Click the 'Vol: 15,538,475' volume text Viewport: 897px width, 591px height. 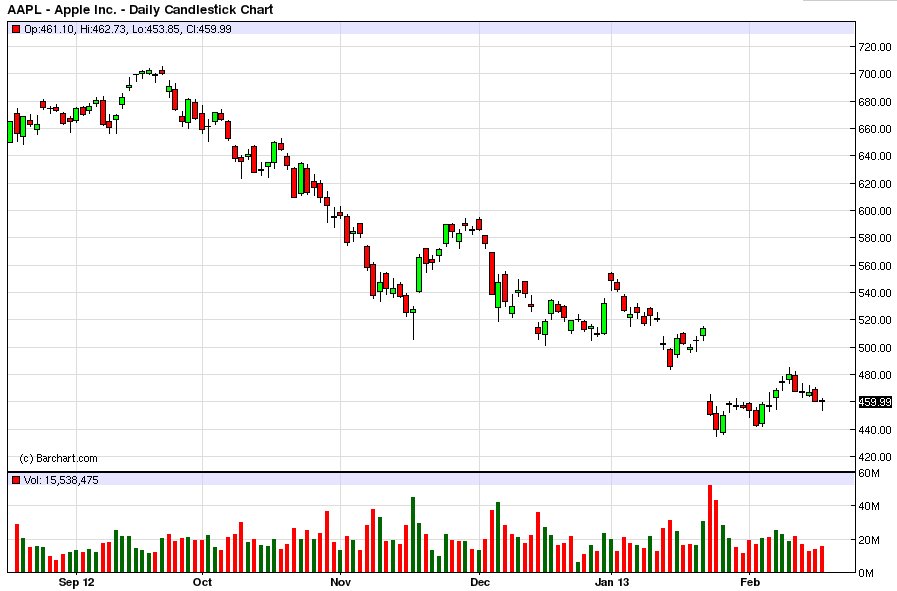[x=61, y=480]
